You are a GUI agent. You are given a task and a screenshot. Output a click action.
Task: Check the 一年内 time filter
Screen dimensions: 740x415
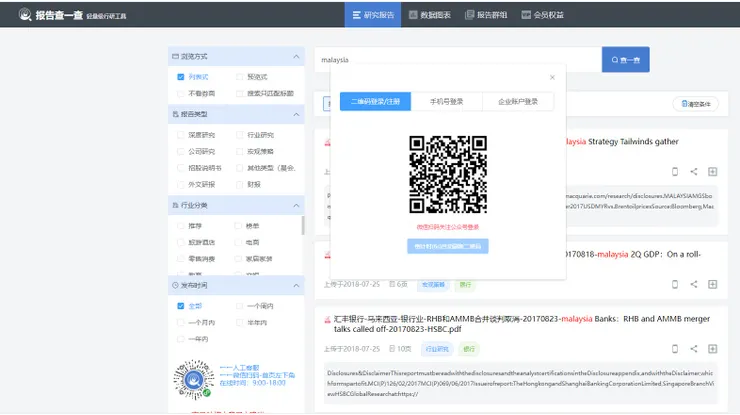point(180,339)
